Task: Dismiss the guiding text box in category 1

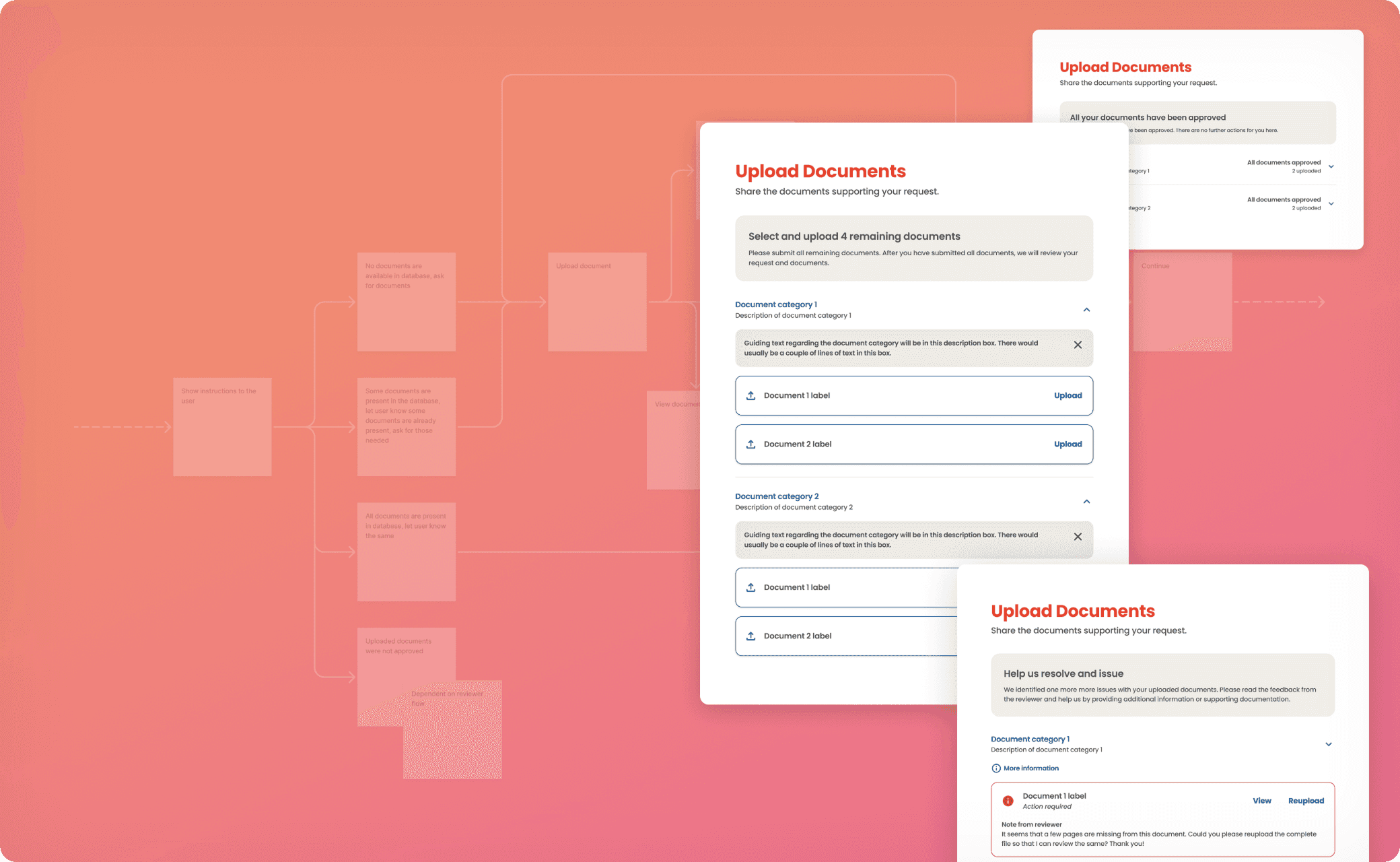Action: (1078, 345)
